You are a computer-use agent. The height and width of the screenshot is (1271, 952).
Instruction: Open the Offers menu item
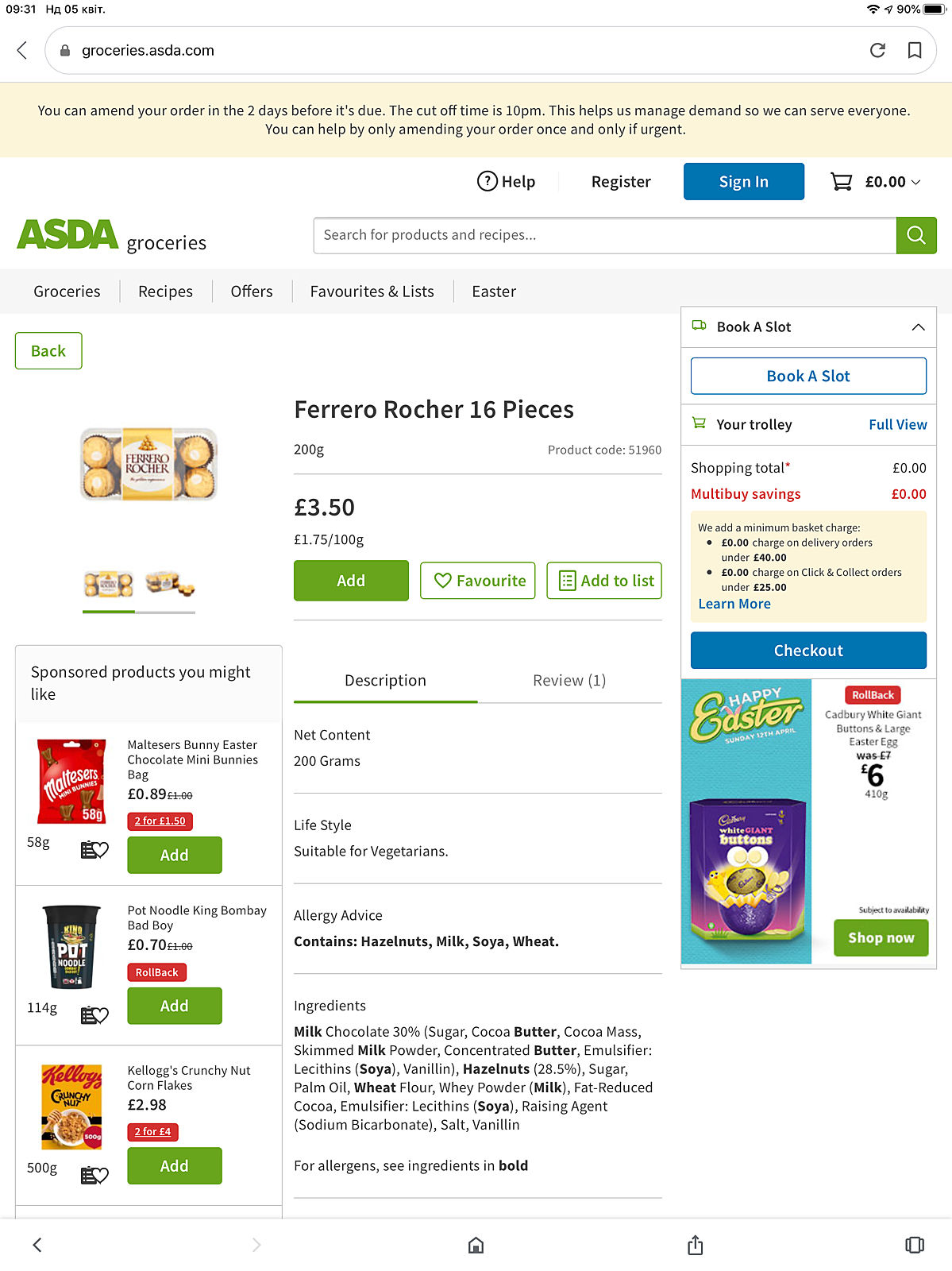[252, 292]
